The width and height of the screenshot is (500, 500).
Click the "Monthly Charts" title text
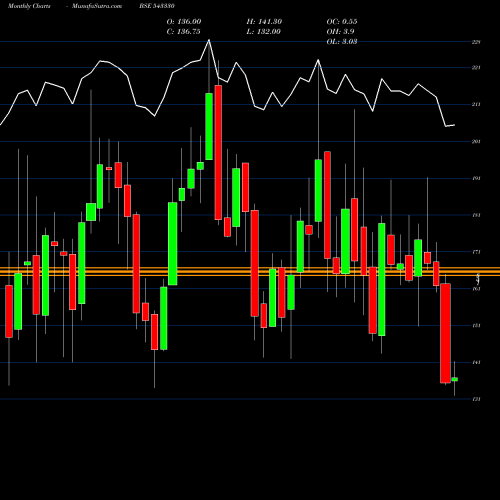(x=29, y=6)
